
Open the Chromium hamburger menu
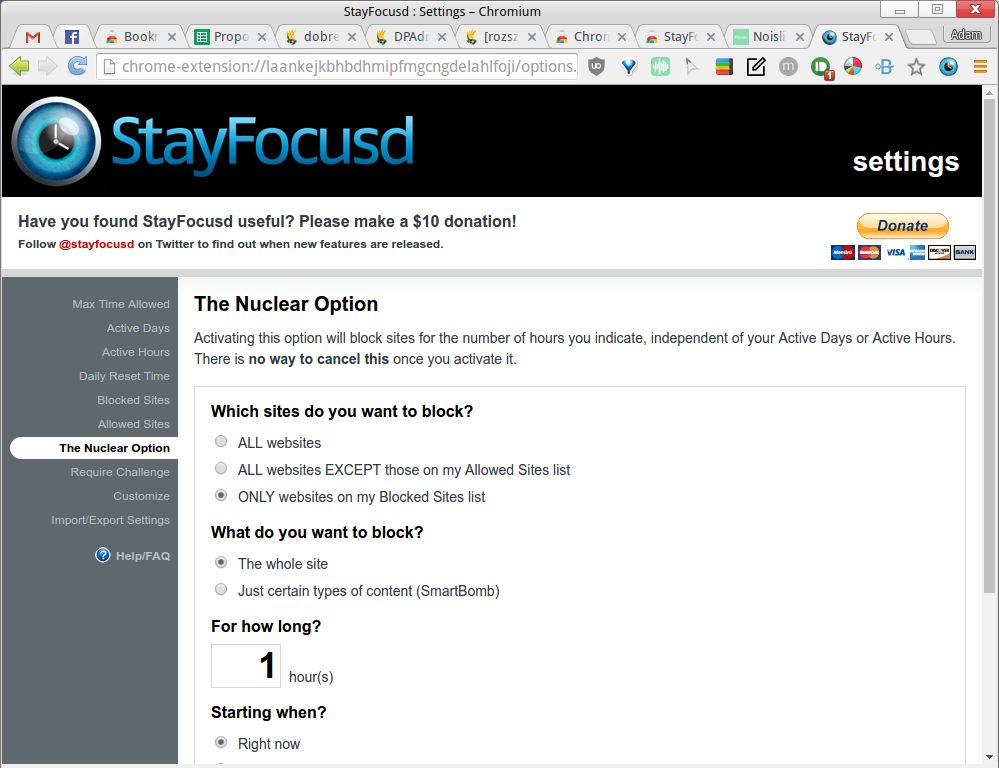pos(981,66)
